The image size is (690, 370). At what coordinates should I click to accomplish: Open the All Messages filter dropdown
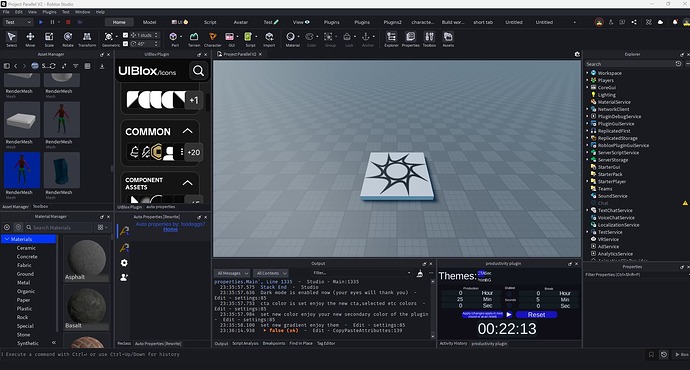point(232,273)
